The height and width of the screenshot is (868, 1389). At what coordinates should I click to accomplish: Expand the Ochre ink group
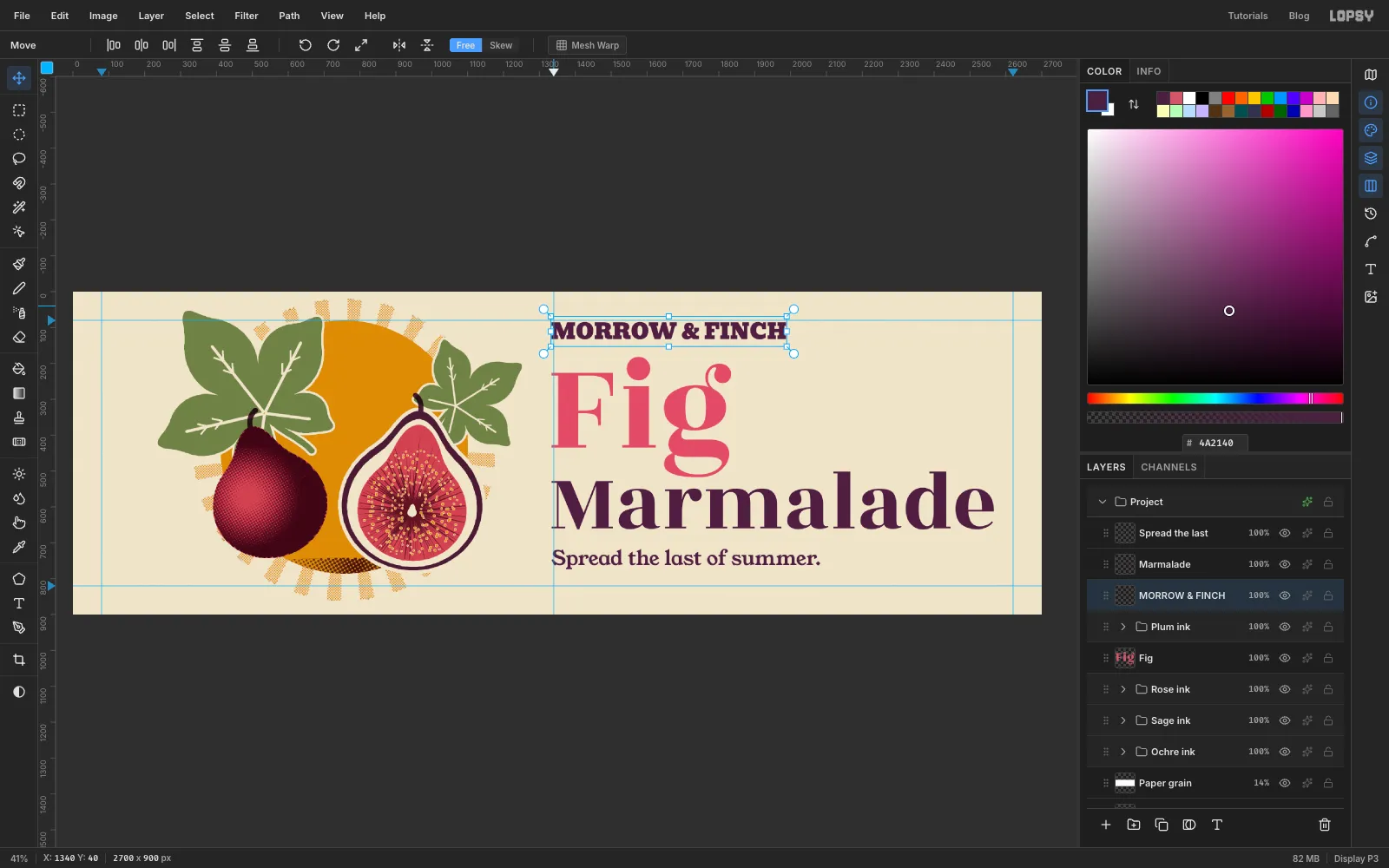click(x=1123, y=752)
